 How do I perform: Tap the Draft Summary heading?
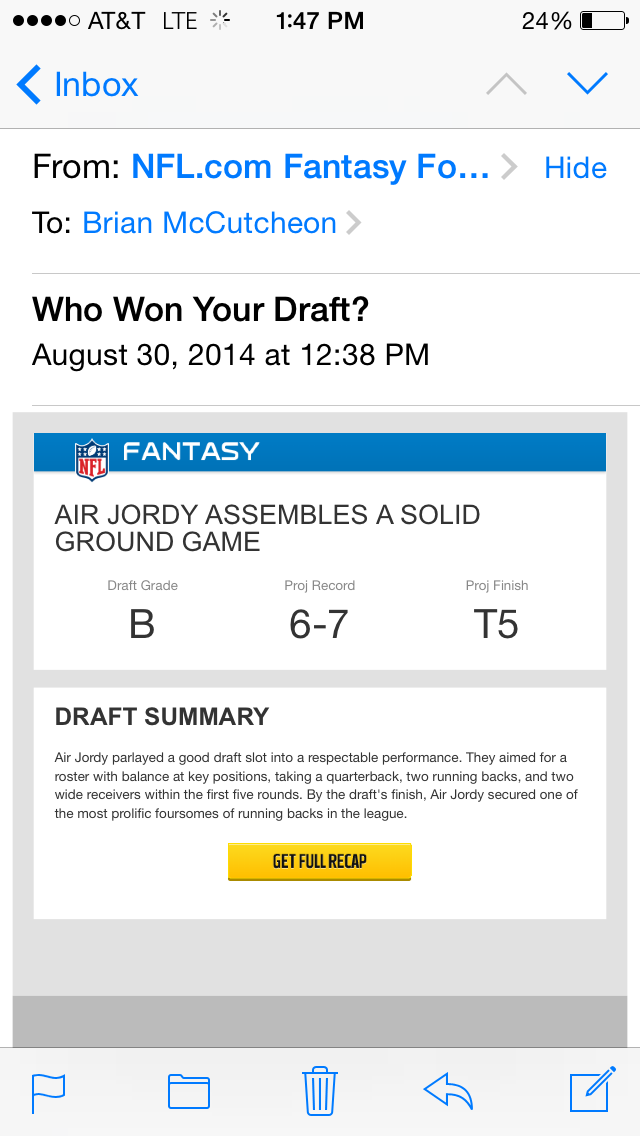pos(162,717)
